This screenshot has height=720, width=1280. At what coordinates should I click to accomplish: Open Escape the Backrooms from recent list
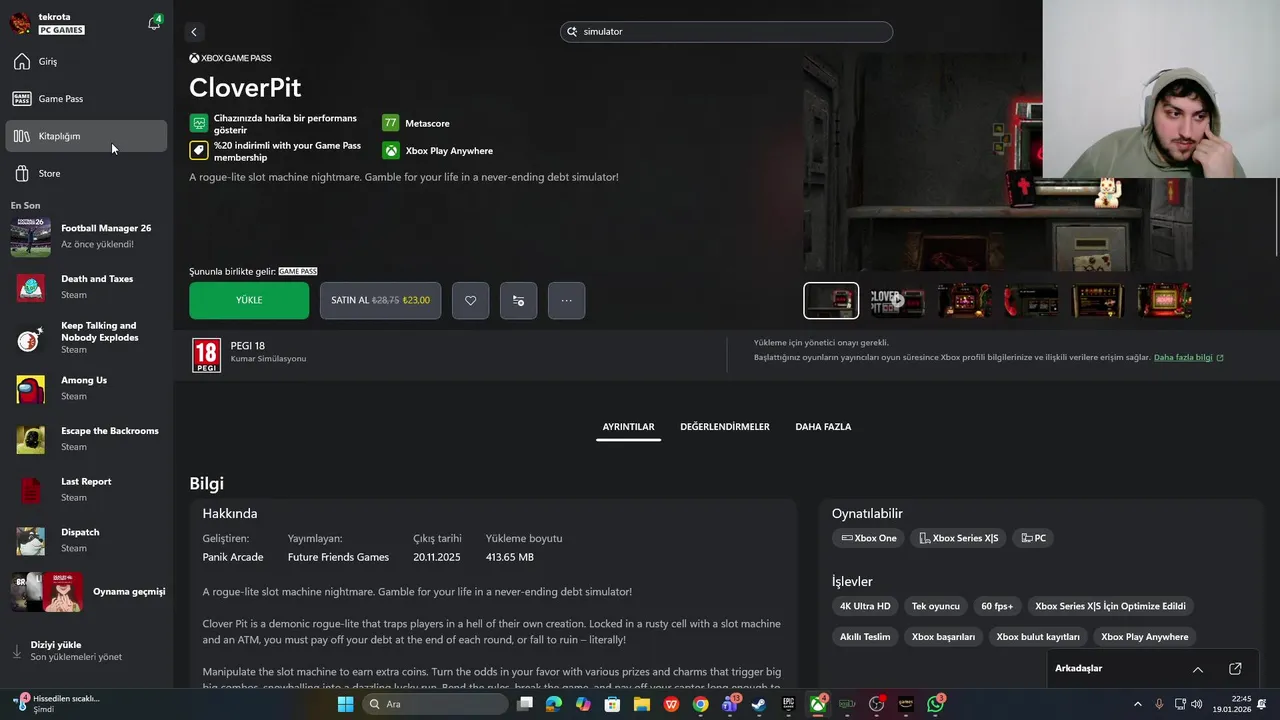tap(86, 439)
